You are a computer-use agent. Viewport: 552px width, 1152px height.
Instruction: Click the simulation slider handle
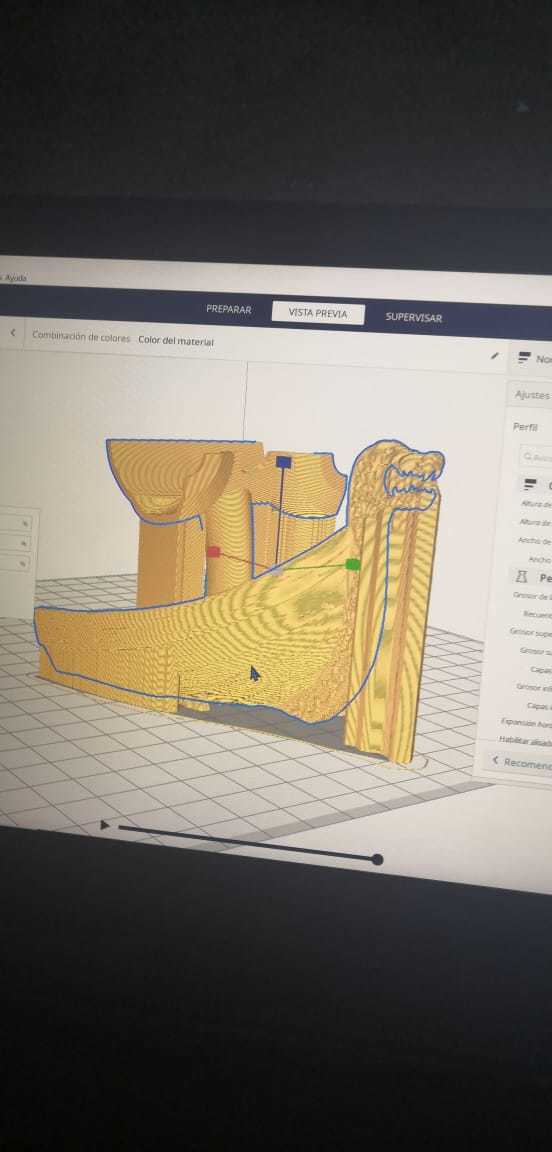point(377,859)
